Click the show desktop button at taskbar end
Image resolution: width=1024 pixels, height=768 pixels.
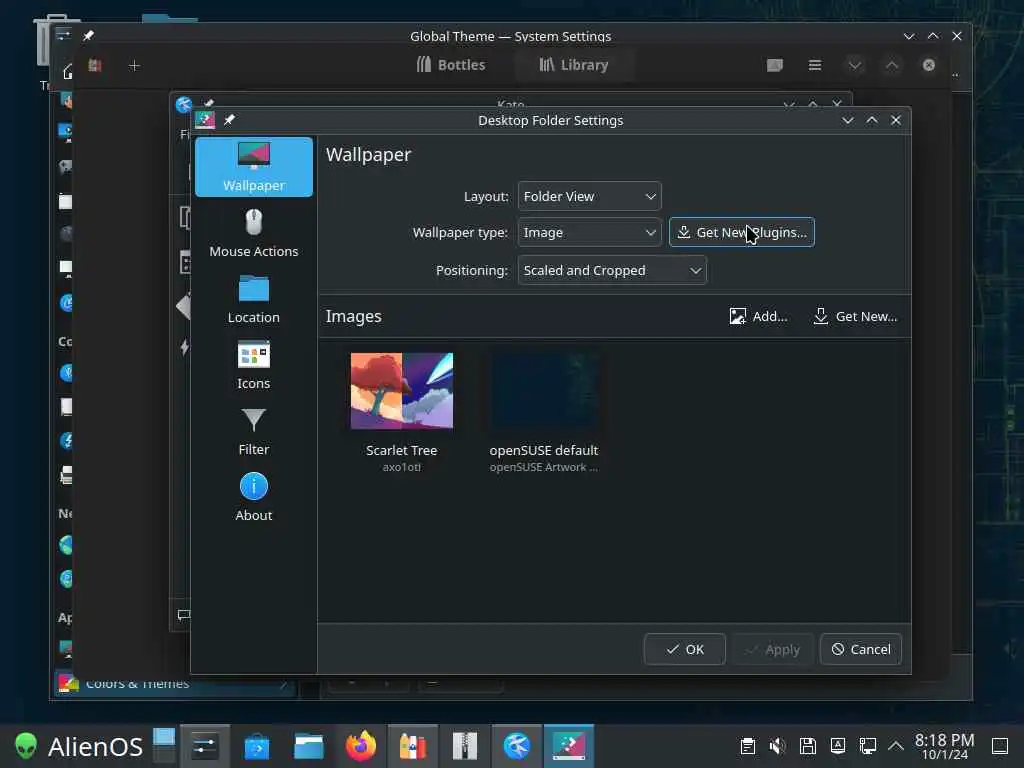click(x=1000, y=746)
